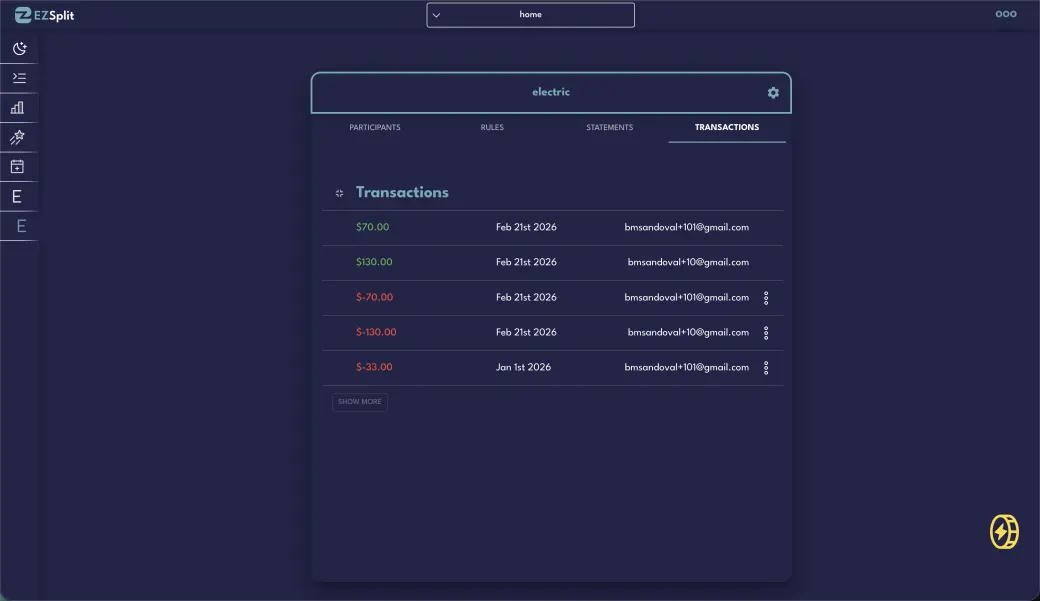Screen dimensions: 1040x601
Task: Click the $-70.00 amount
Action: tap(374, 297)
